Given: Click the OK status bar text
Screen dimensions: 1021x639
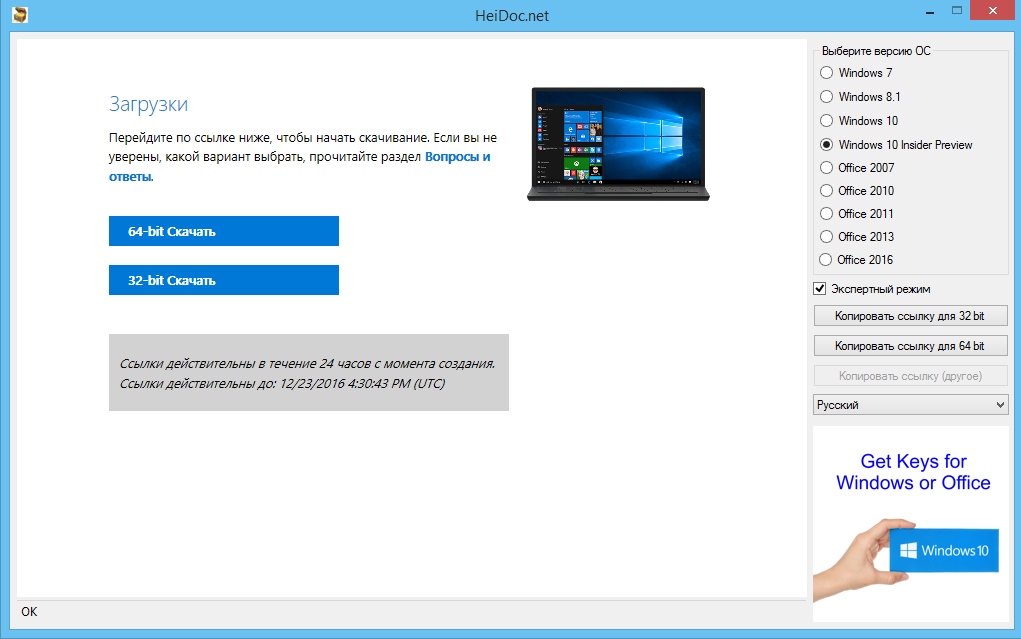Looking at the screenshot, I should click(x=29, y=612).
